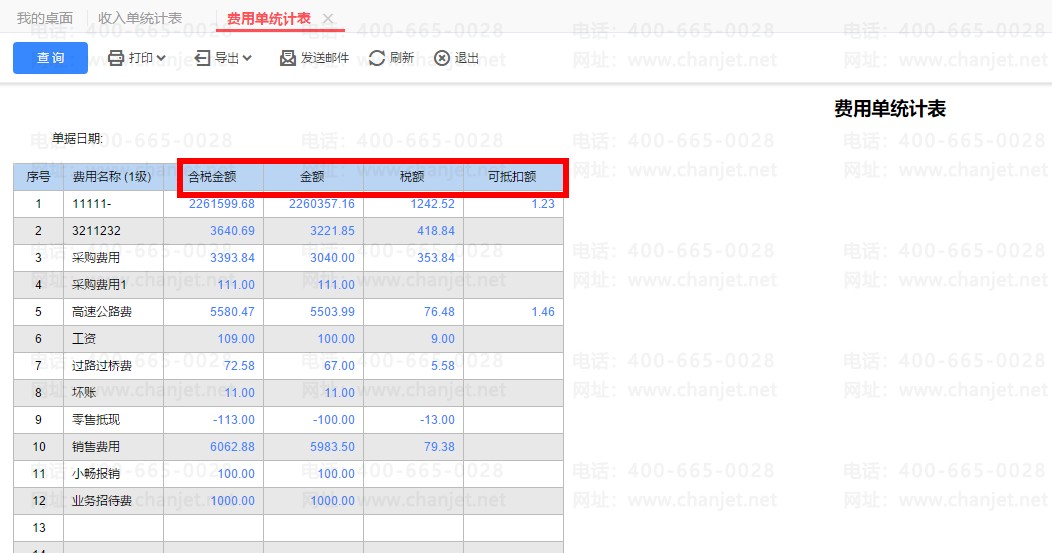The height and width of the screenshot is (553, 1052).
Task: Click the 353.84 tax value
Action: (x=435, y=258)
